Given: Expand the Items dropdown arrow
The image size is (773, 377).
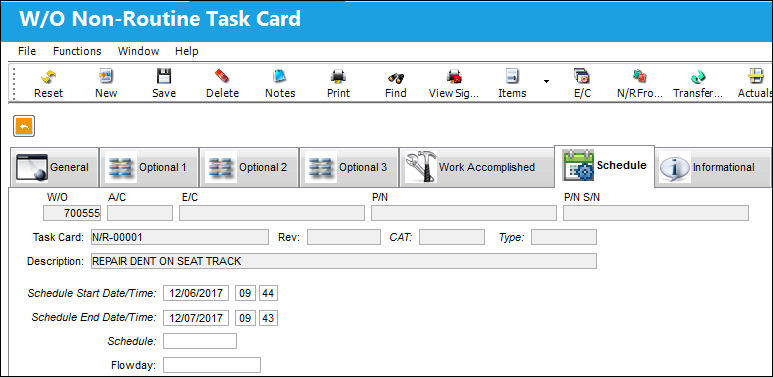Looking at the screenshot, I should coord(546,81).
